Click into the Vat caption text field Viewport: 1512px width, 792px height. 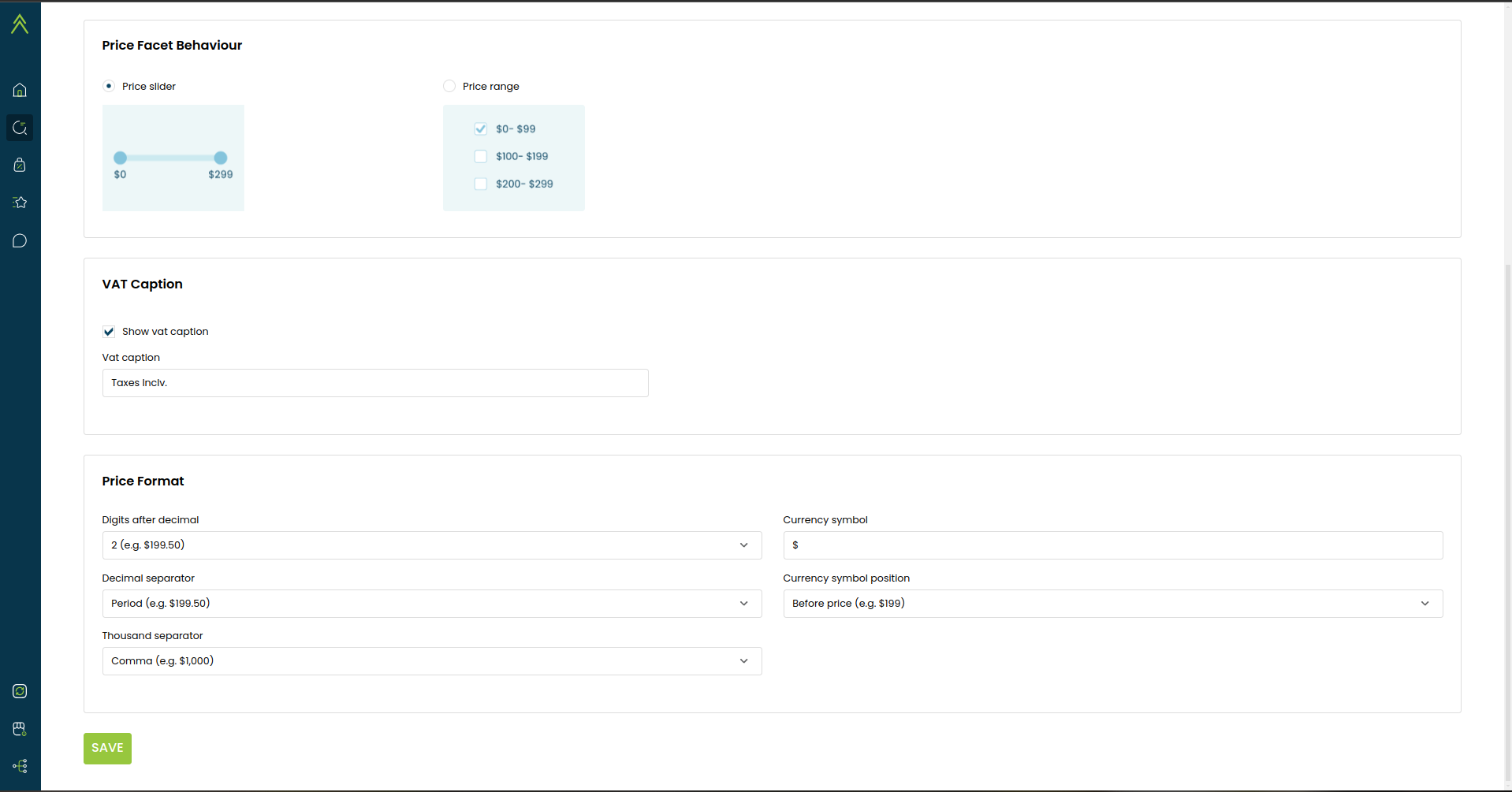pos(374,383)
